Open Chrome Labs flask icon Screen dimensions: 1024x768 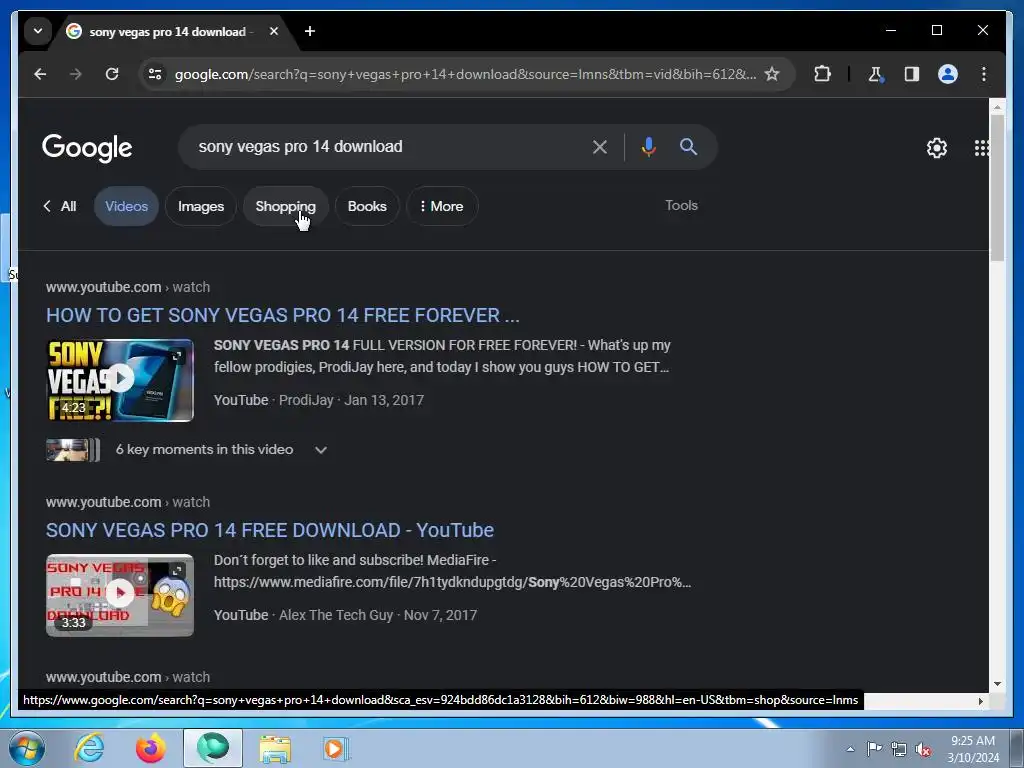(x=876, y=74)
